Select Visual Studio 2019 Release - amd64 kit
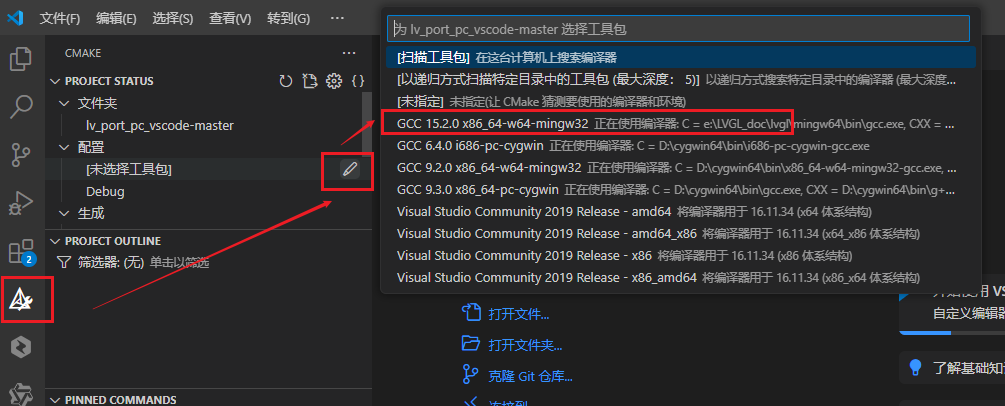Image resolution: width=1005 pixels, height=406 pixels. tap(681, 212)
